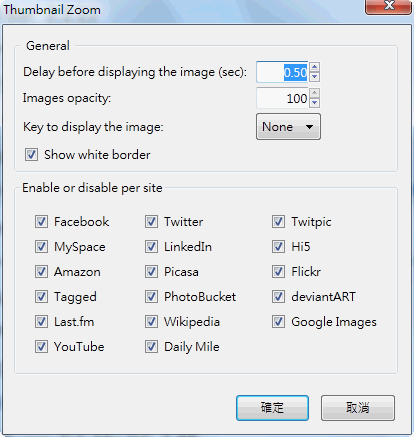Uncheck the MySpace option
This screenshot has width=414, height=437.
[41, 247]
